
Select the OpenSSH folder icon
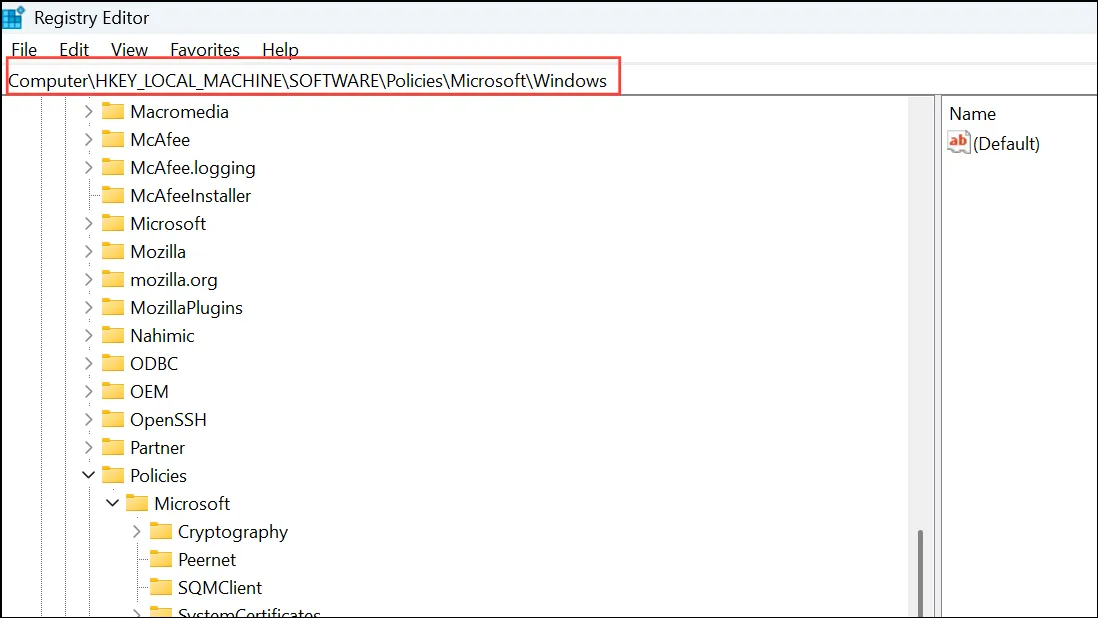(x=113, y=419)
